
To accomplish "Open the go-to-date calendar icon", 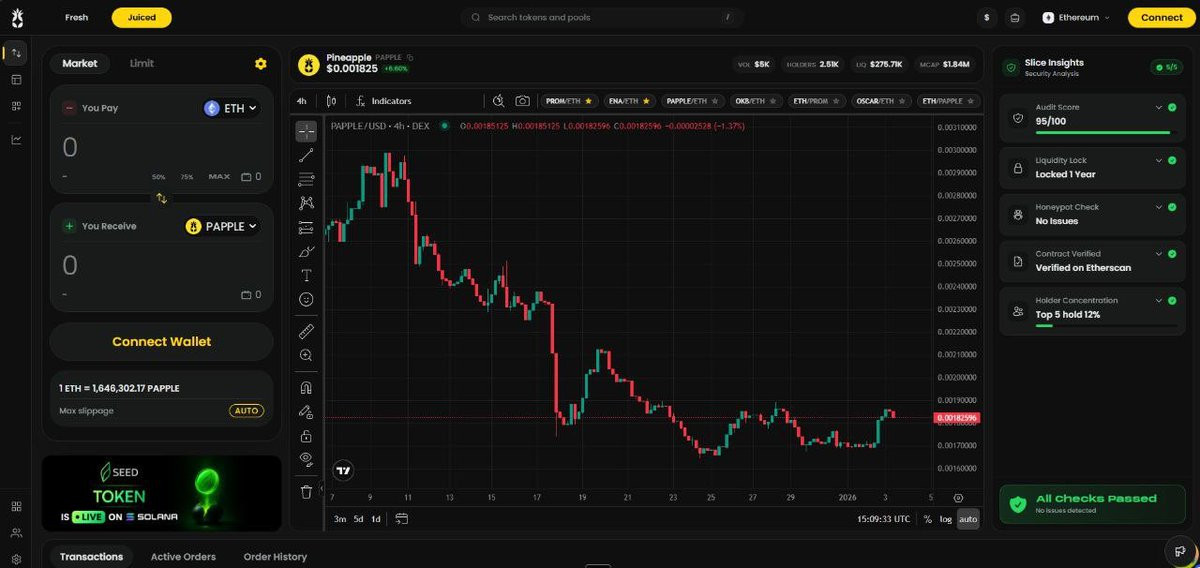I will (401, 519).
